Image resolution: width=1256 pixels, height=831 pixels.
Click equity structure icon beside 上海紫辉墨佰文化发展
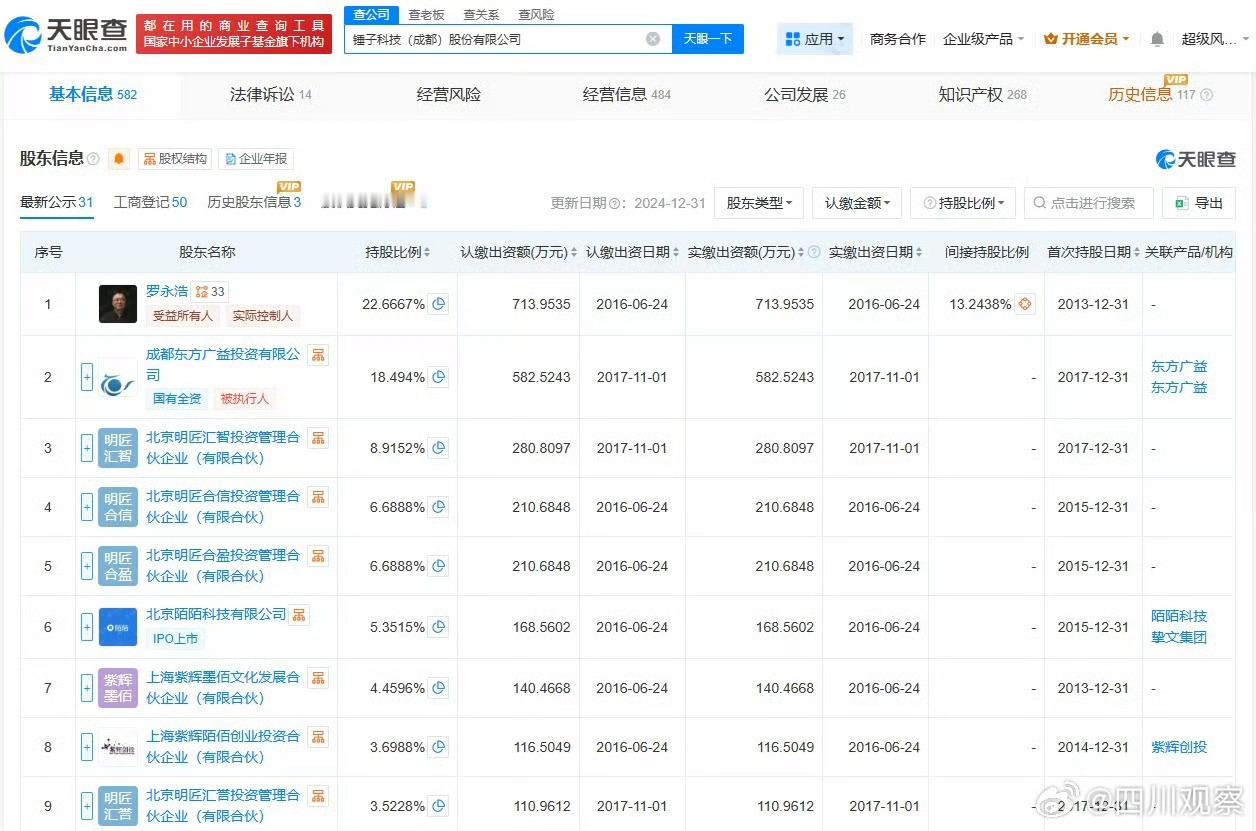coord(318,677)
